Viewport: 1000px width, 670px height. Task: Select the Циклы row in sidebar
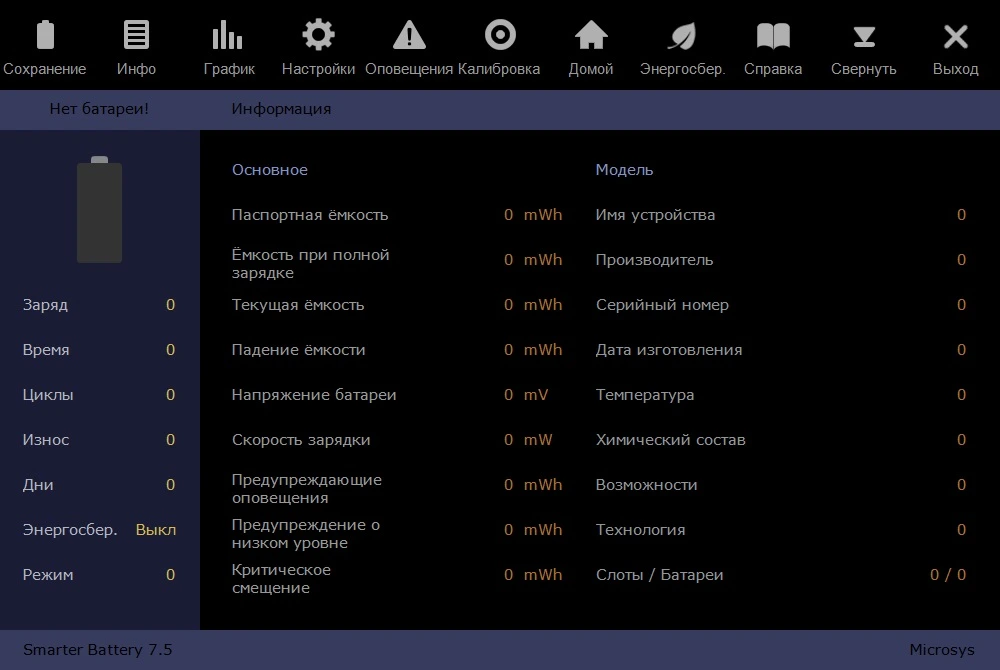[x=99, y=395]
